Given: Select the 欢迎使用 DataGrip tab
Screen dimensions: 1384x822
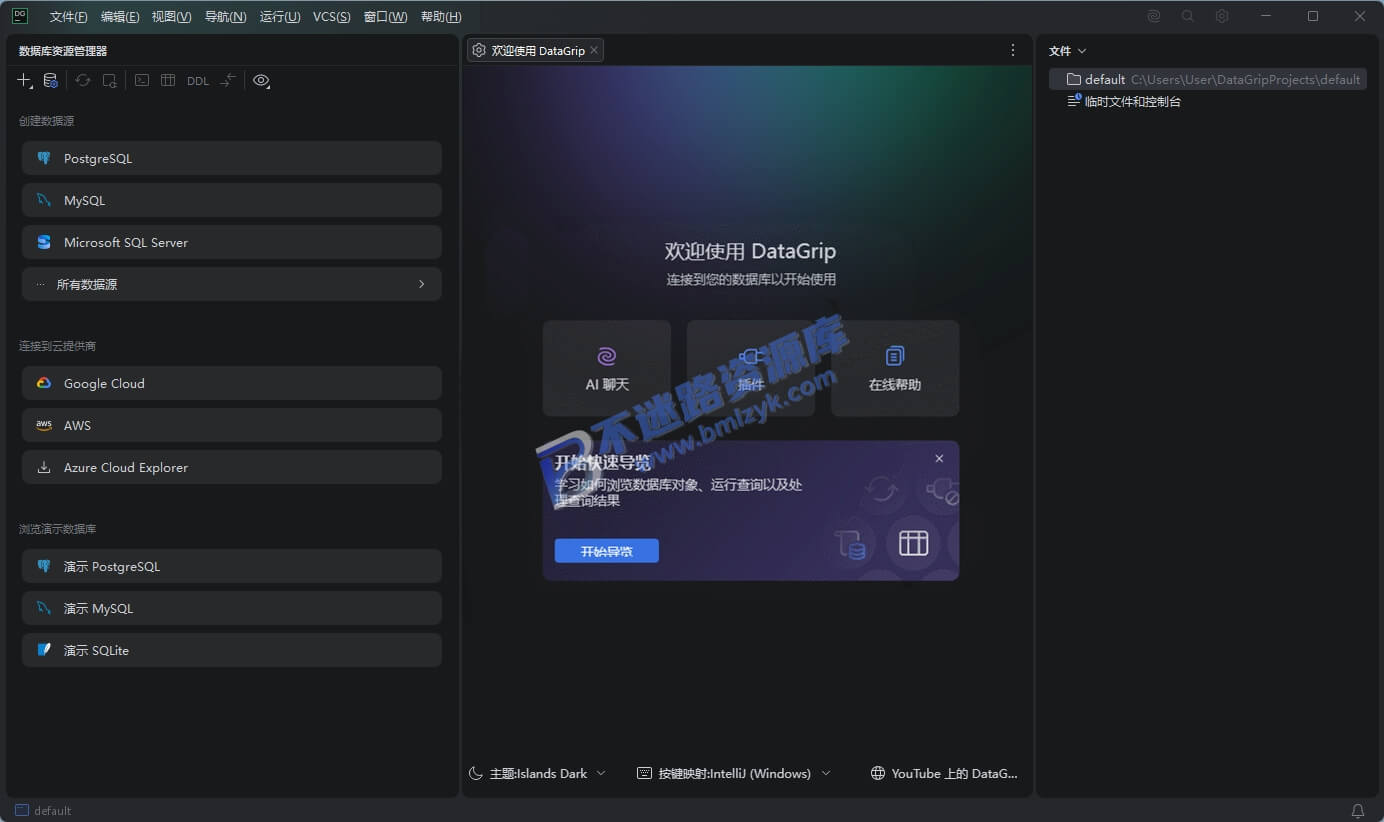Looking at the screenshot, I should [536, 50].
